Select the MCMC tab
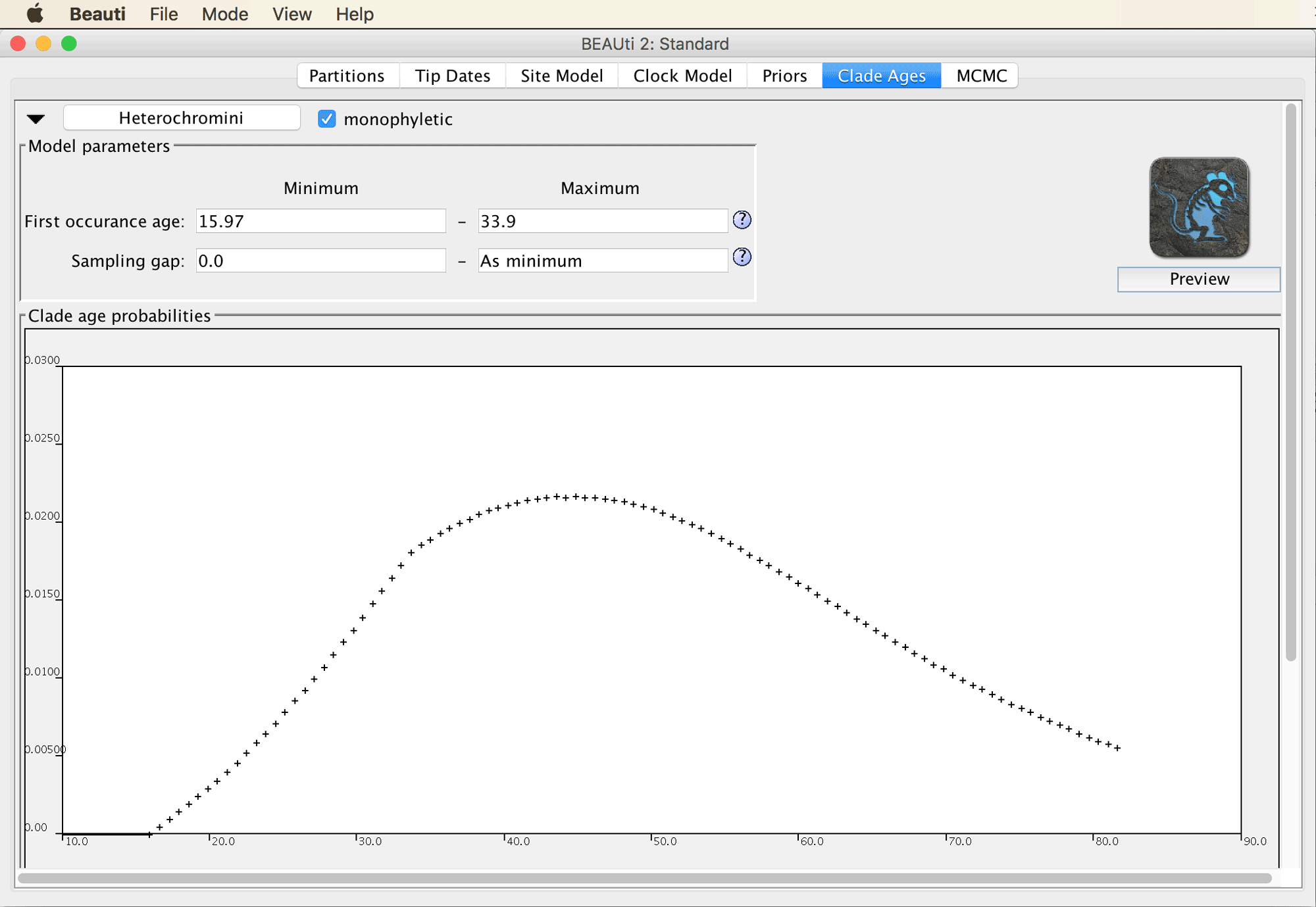This screenshot has height=907, width=1316. tap(981, 76)
